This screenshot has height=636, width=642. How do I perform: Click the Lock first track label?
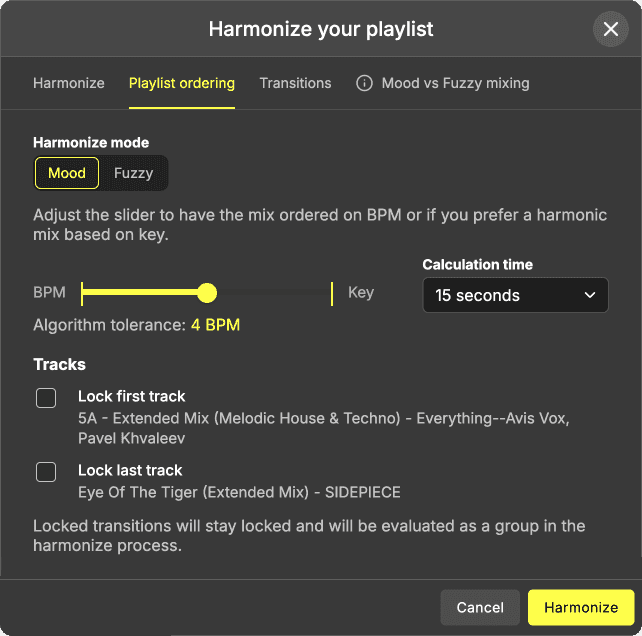pos(132,396)
